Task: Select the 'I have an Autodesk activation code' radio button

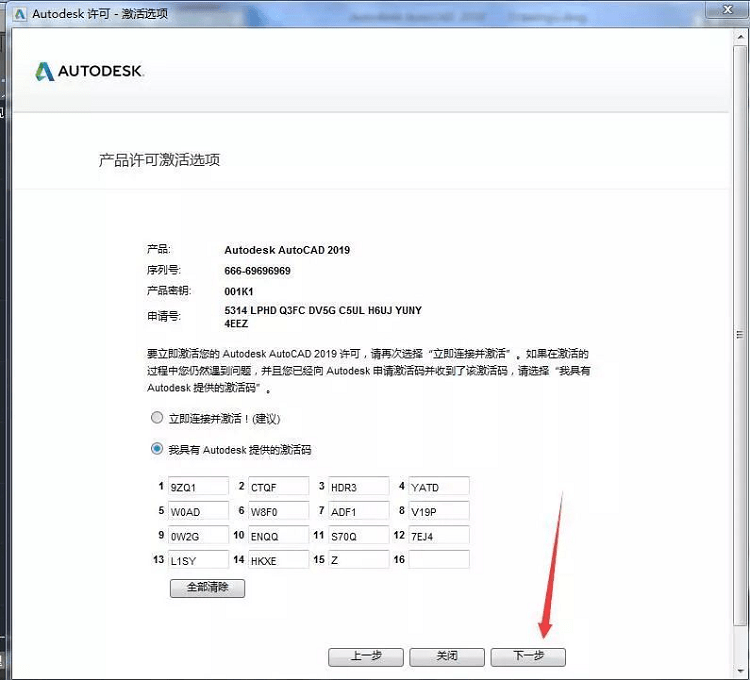Action: point(157,449)
